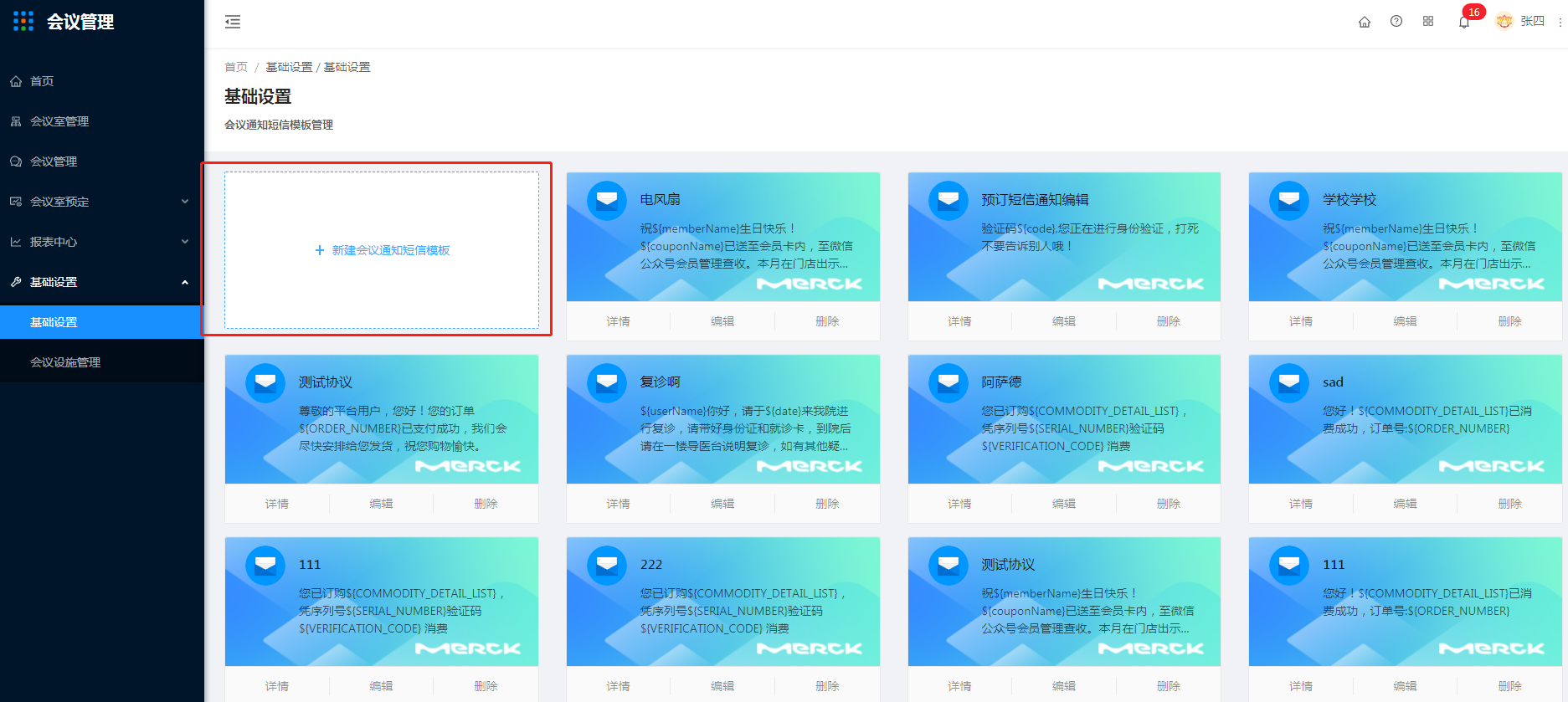Click mail icon on 预订短信通知编辑 card
Image resolution: width=1568 pixels, height=702 pixels.
point(949,201)
